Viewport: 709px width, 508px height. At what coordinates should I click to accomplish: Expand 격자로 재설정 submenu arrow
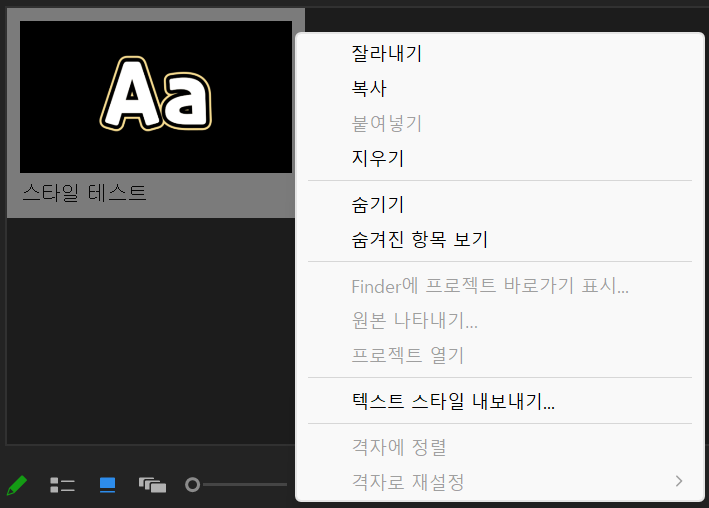tap(679, 481)
